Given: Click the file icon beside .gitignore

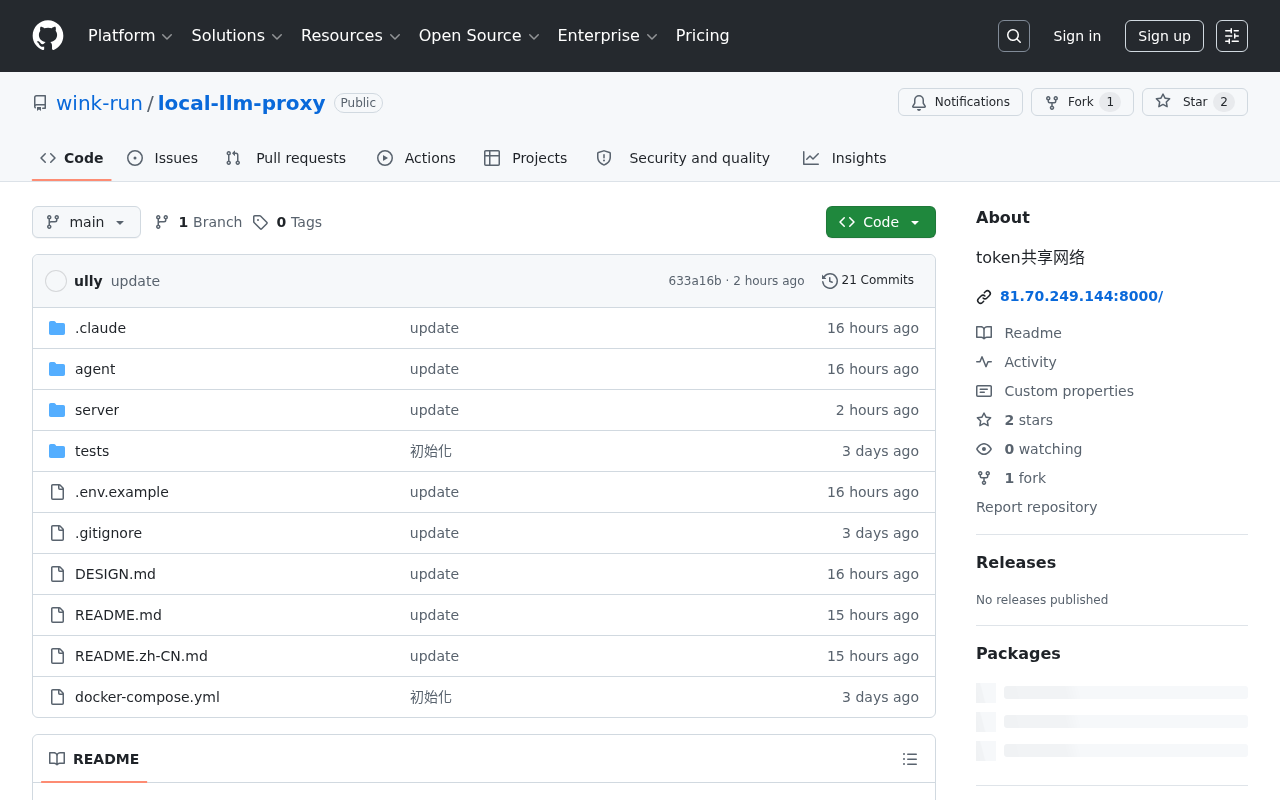Looking at the screenshot, I should 57,533.
